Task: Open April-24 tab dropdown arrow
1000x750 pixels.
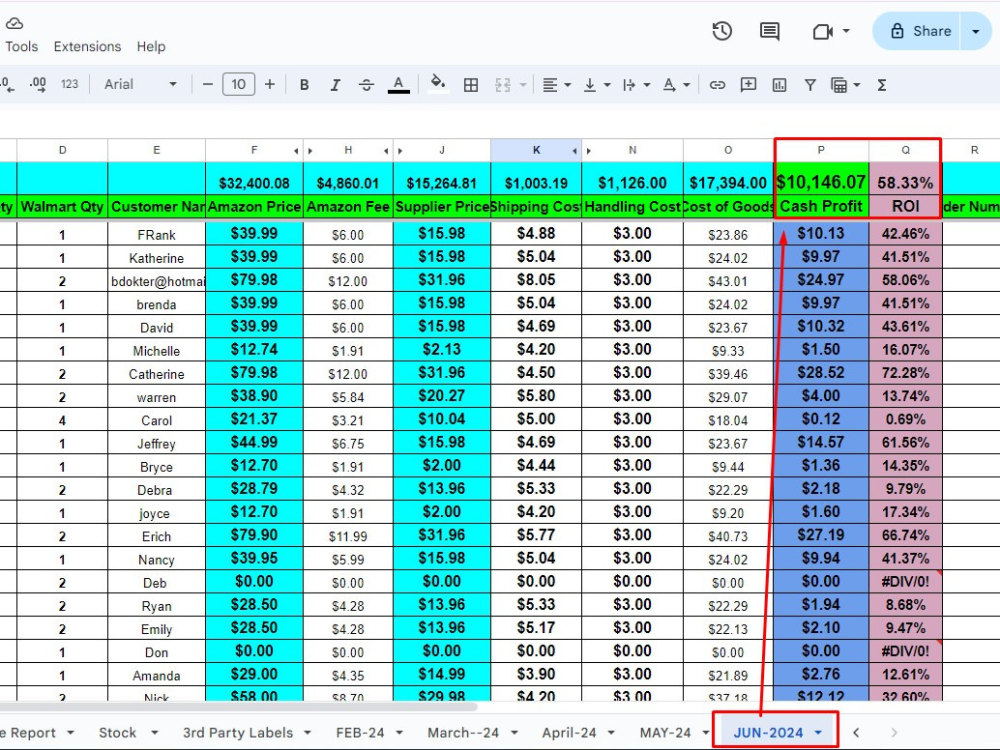Action: (611, 733)
